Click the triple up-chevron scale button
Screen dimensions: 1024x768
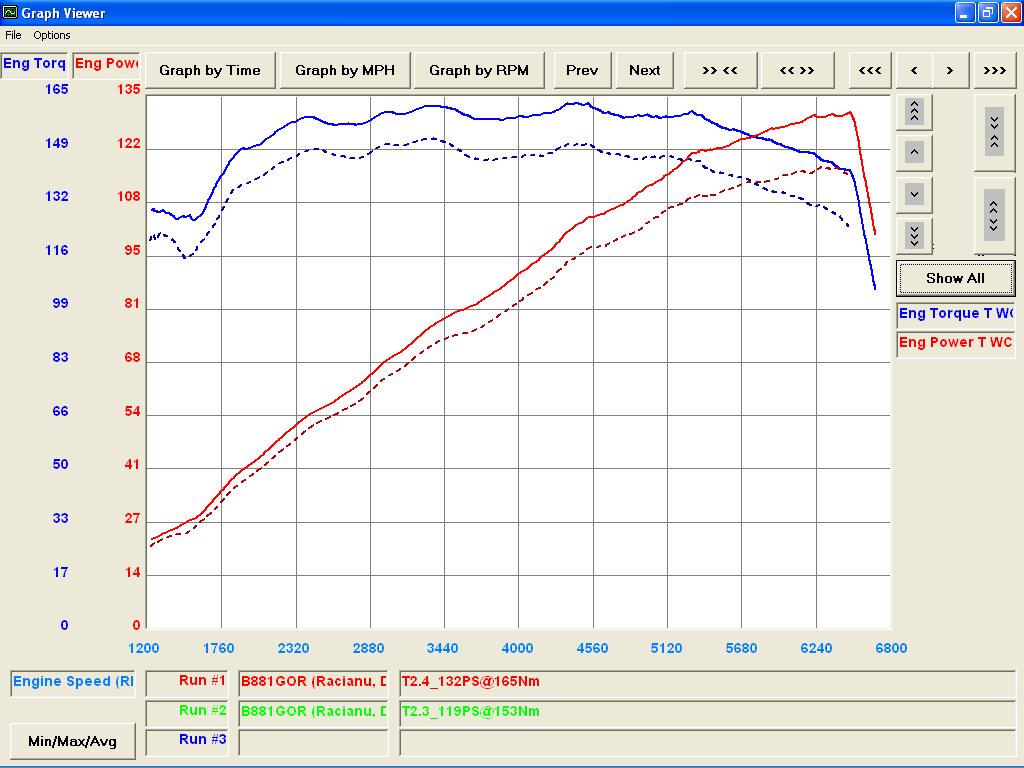point(914,111)
